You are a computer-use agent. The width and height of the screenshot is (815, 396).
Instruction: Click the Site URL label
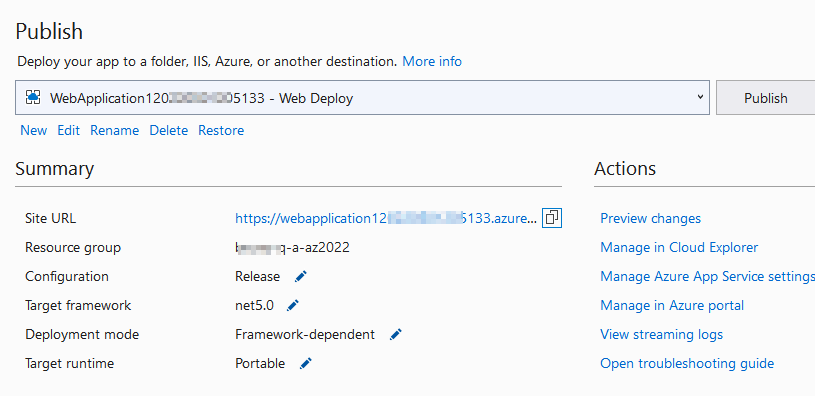click(x=50, y=218)
